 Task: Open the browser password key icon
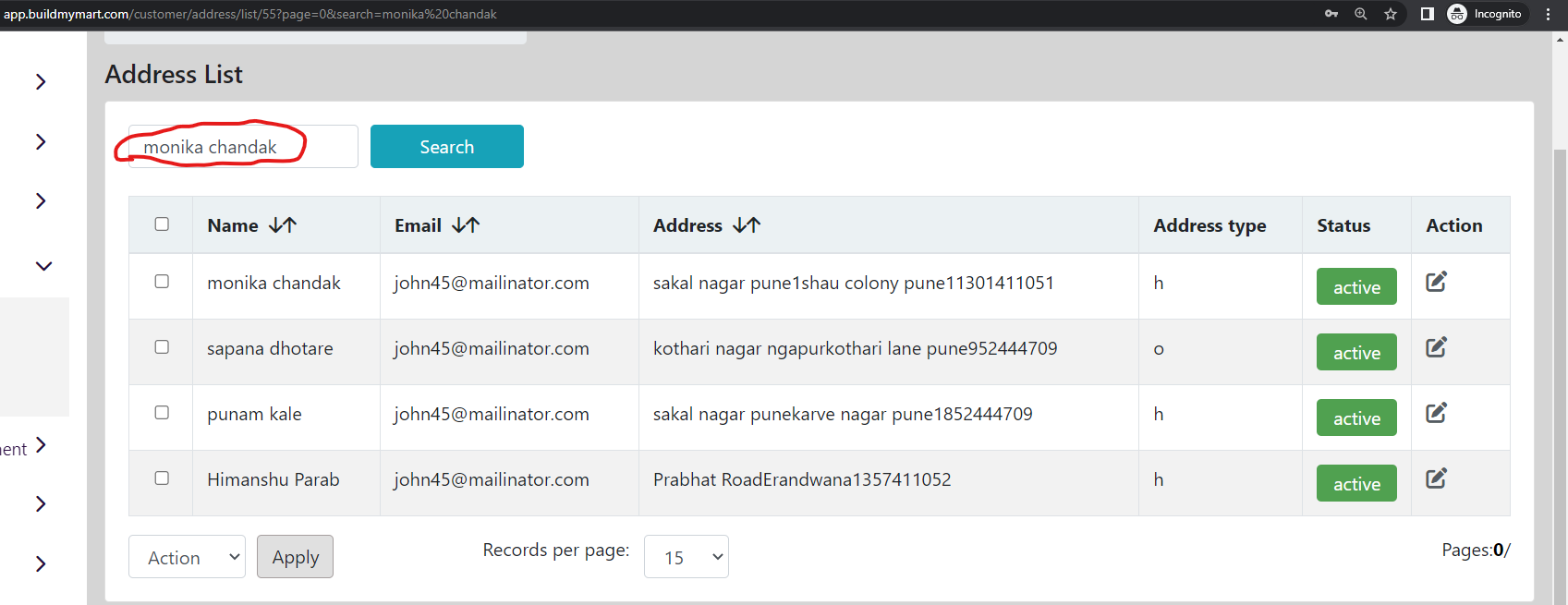click(1331, 14)
